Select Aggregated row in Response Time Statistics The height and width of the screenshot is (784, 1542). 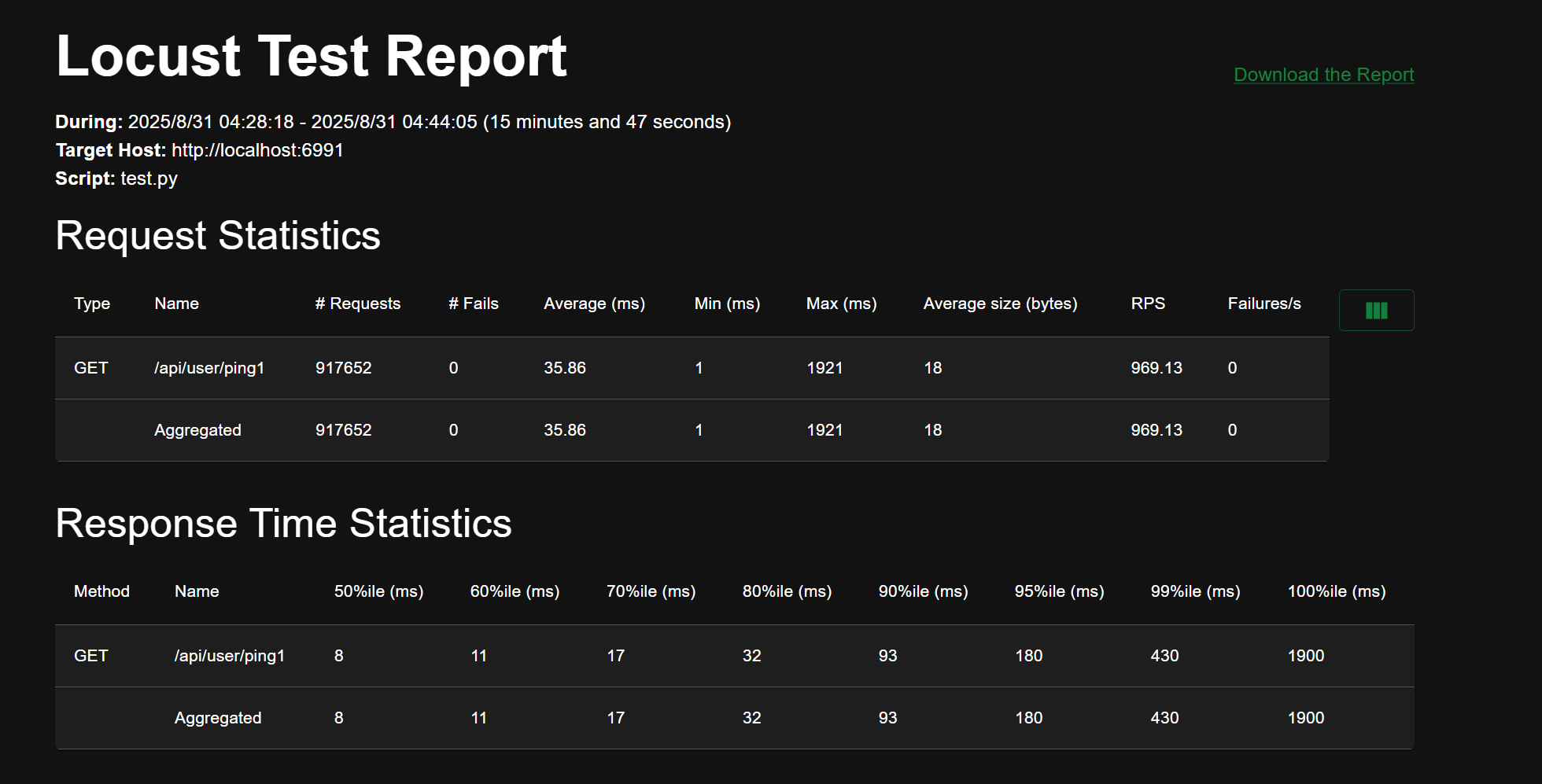(x=218, y=718)
